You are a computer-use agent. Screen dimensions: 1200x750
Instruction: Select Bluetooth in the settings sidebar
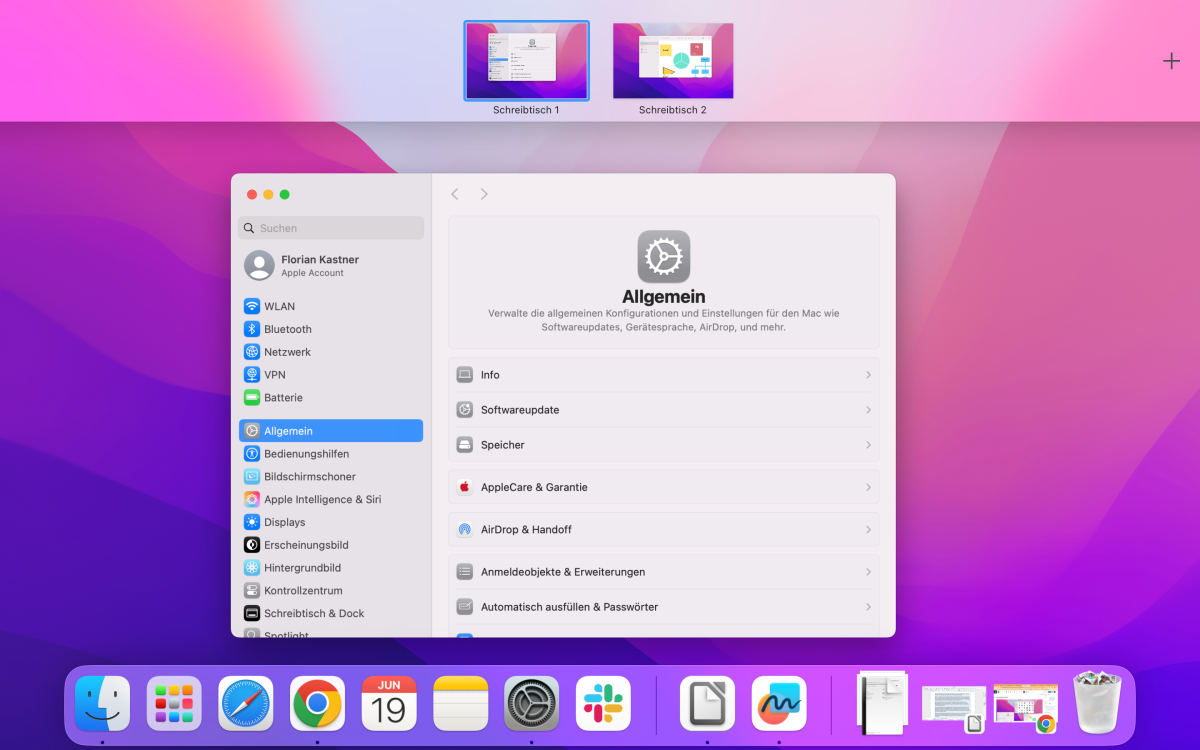(x=284, y=328)
